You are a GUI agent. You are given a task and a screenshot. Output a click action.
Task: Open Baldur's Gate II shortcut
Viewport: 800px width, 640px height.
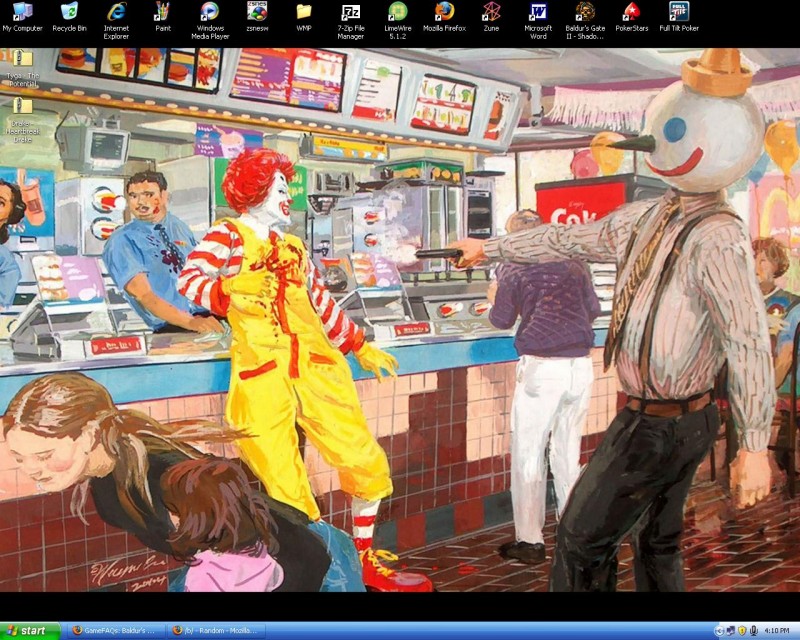click(x=585, y=20)
